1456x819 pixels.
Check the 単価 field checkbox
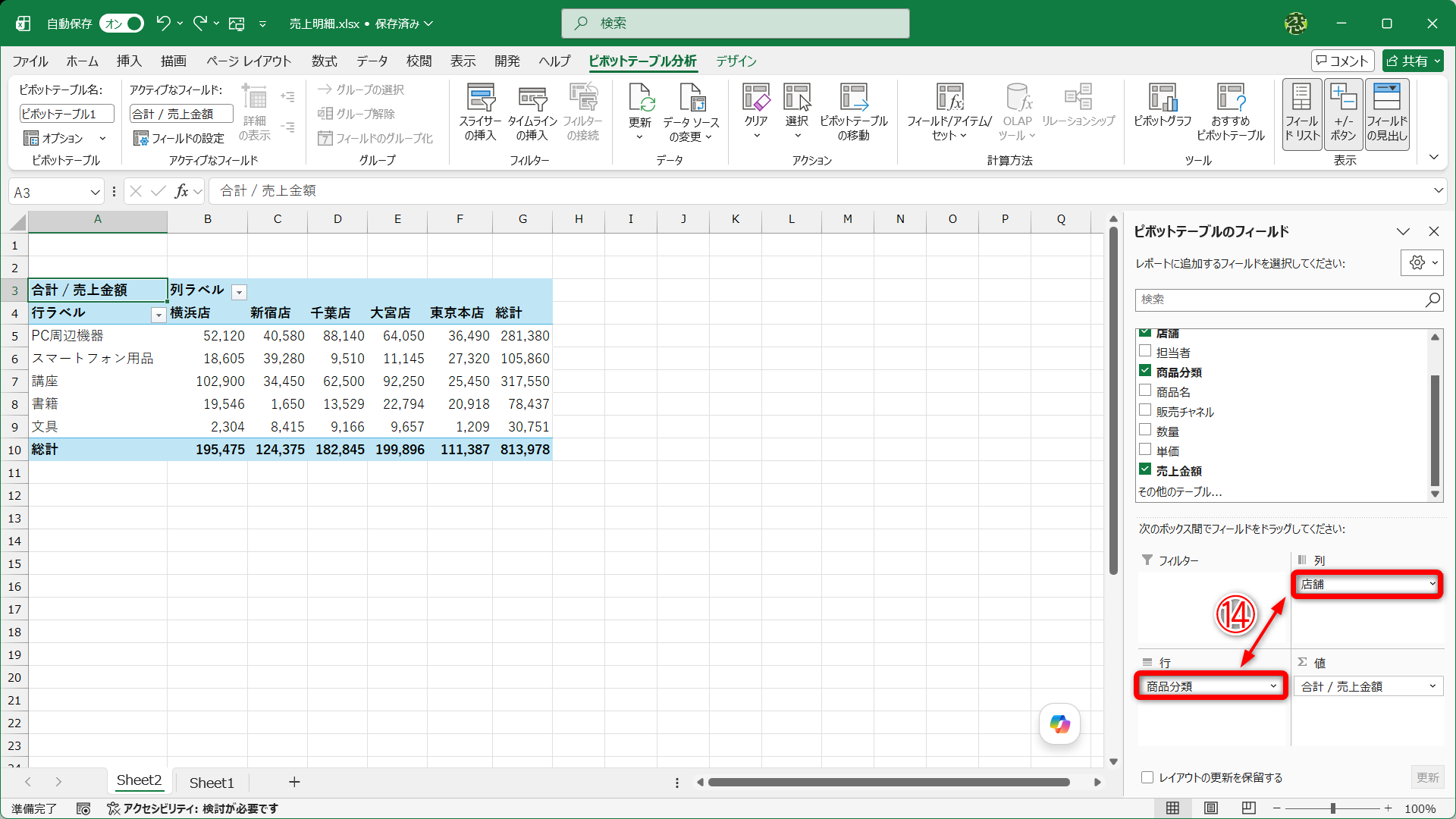click(x=1145, y=450)
